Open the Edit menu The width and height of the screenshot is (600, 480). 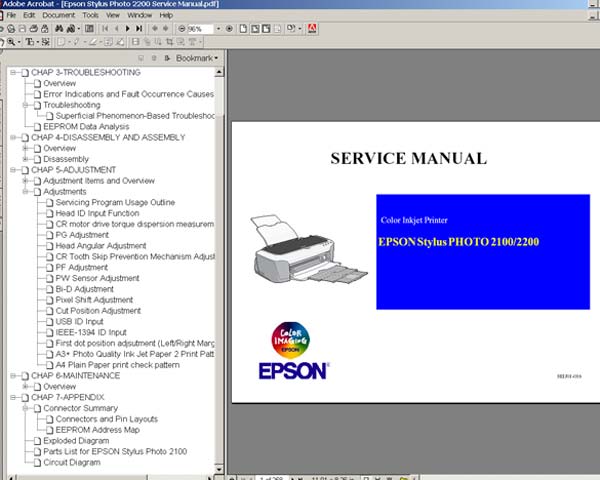[x=29, y=15]
